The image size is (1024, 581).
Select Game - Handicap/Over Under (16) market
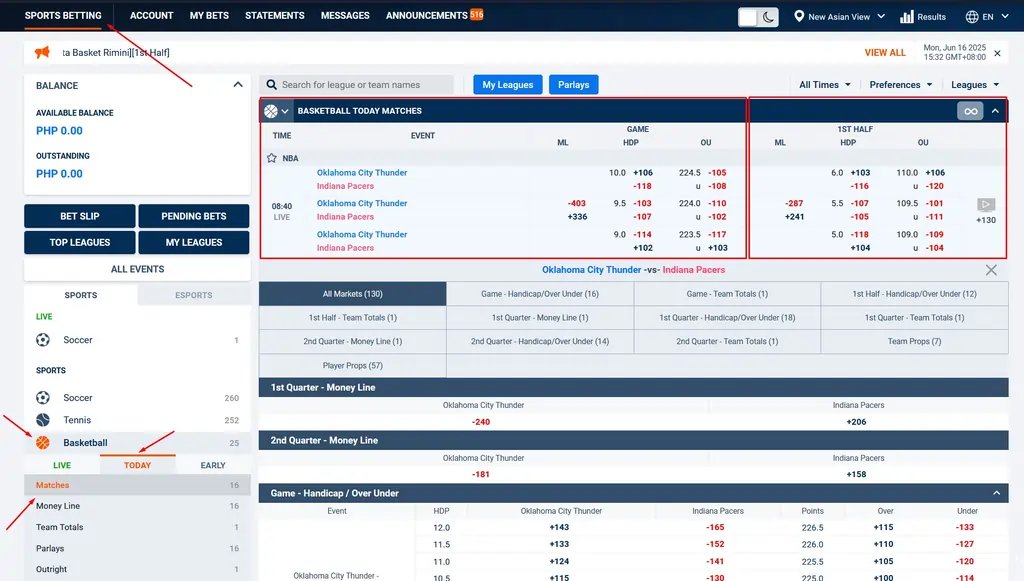point(540,294)
